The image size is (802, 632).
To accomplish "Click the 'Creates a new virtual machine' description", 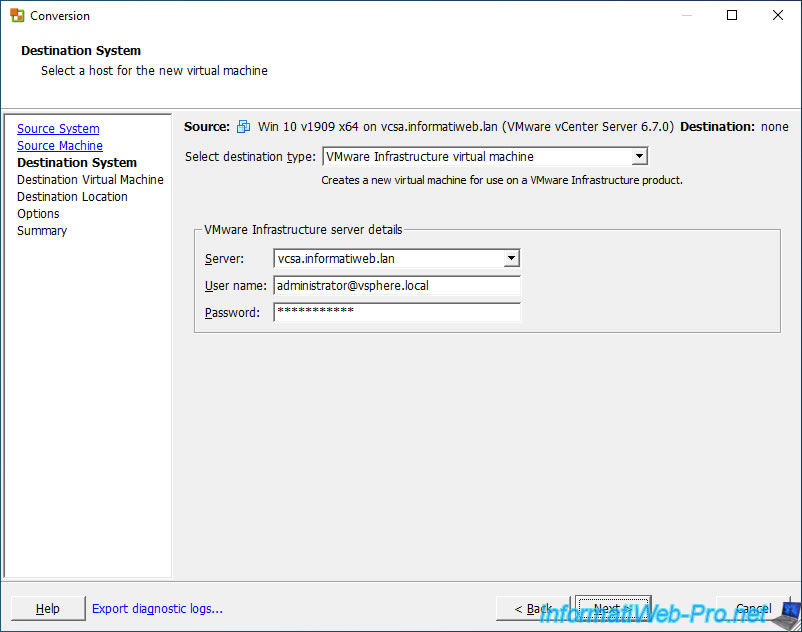I will pos(502,180).
